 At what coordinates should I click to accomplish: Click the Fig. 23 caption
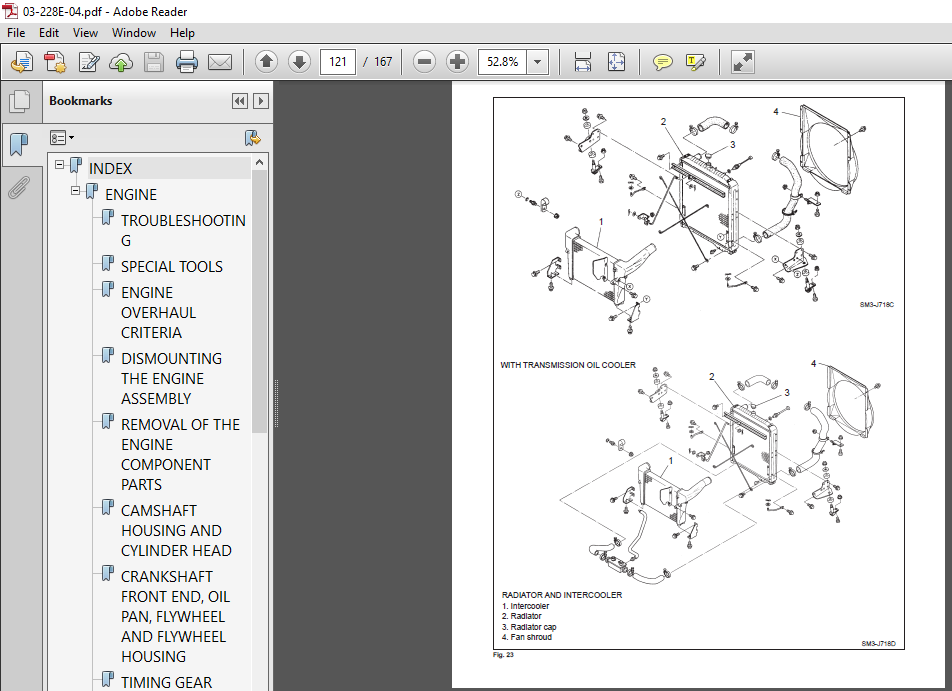(503, 655)
